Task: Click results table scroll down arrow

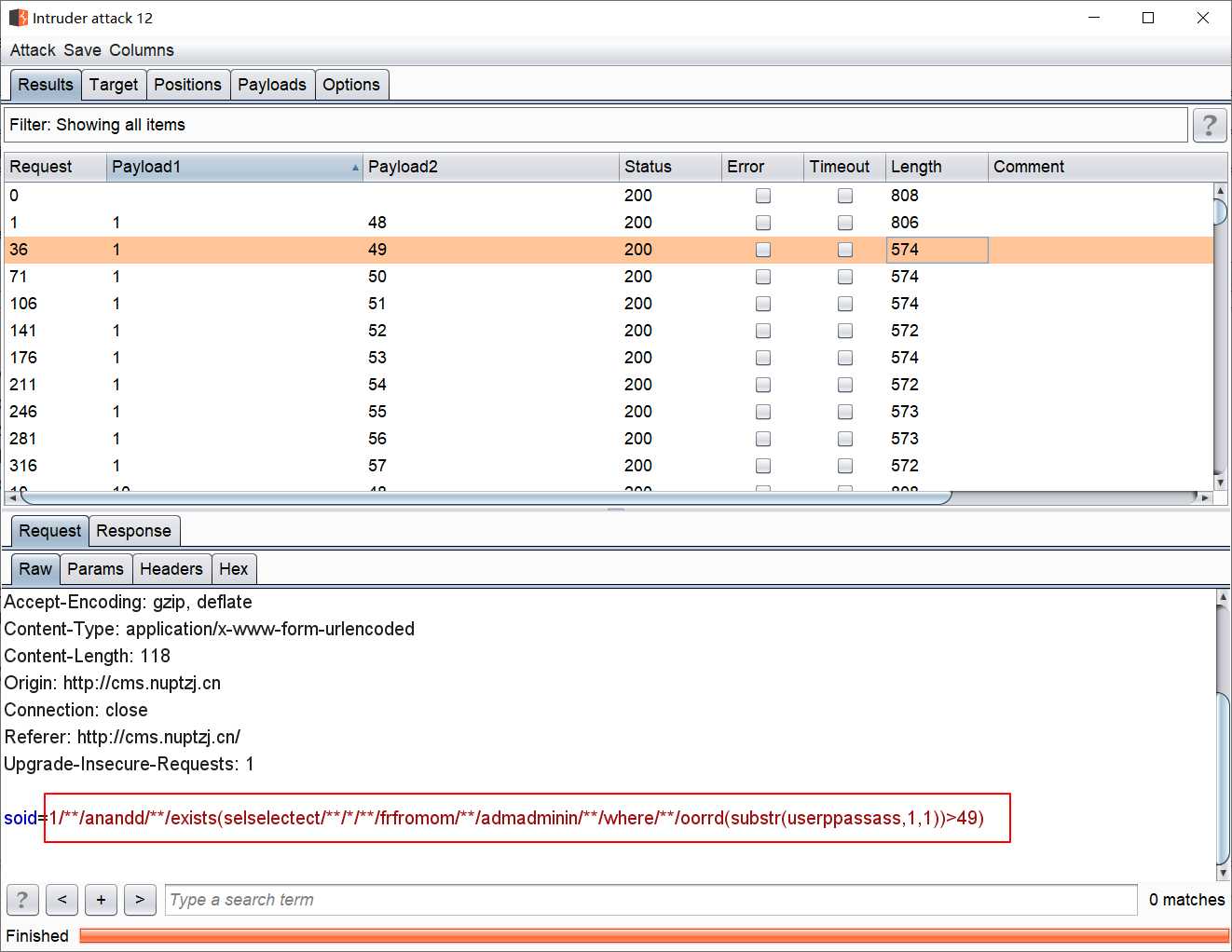Action: (x=1220, y=483)
